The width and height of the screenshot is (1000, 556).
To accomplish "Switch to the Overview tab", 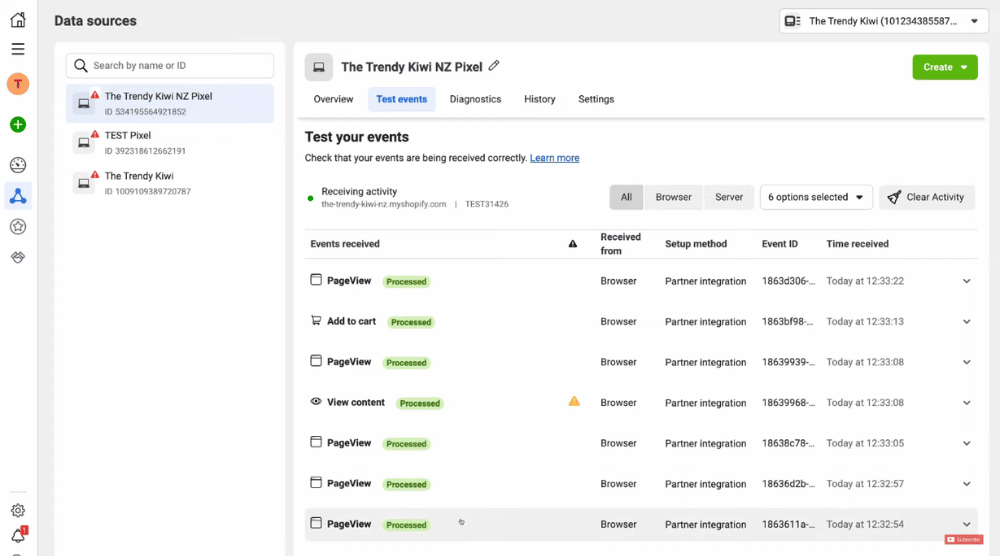I will 333,99.
